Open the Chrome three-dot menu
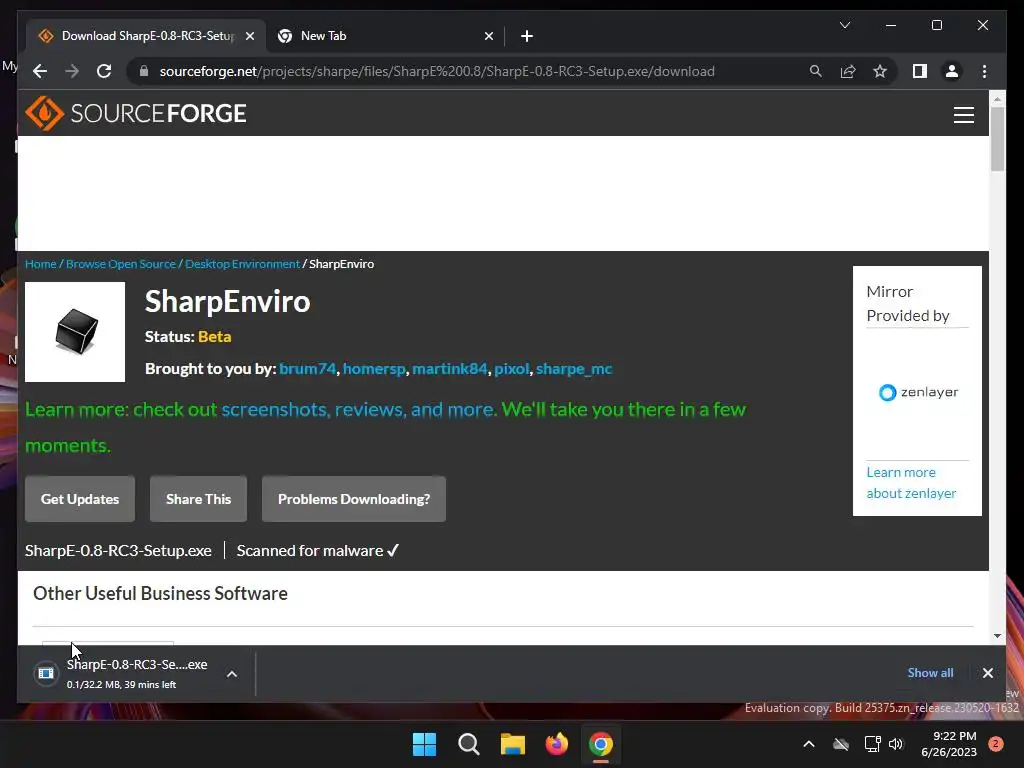The image size is (1024, 768). [x=984, y=71]
